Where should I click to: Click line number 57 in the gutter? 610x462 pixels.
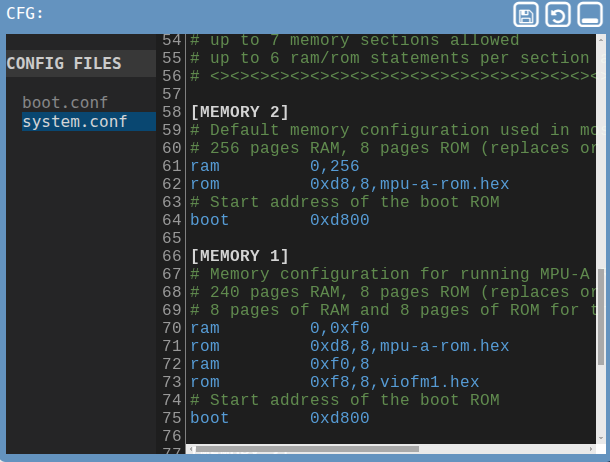pos(172,94)
